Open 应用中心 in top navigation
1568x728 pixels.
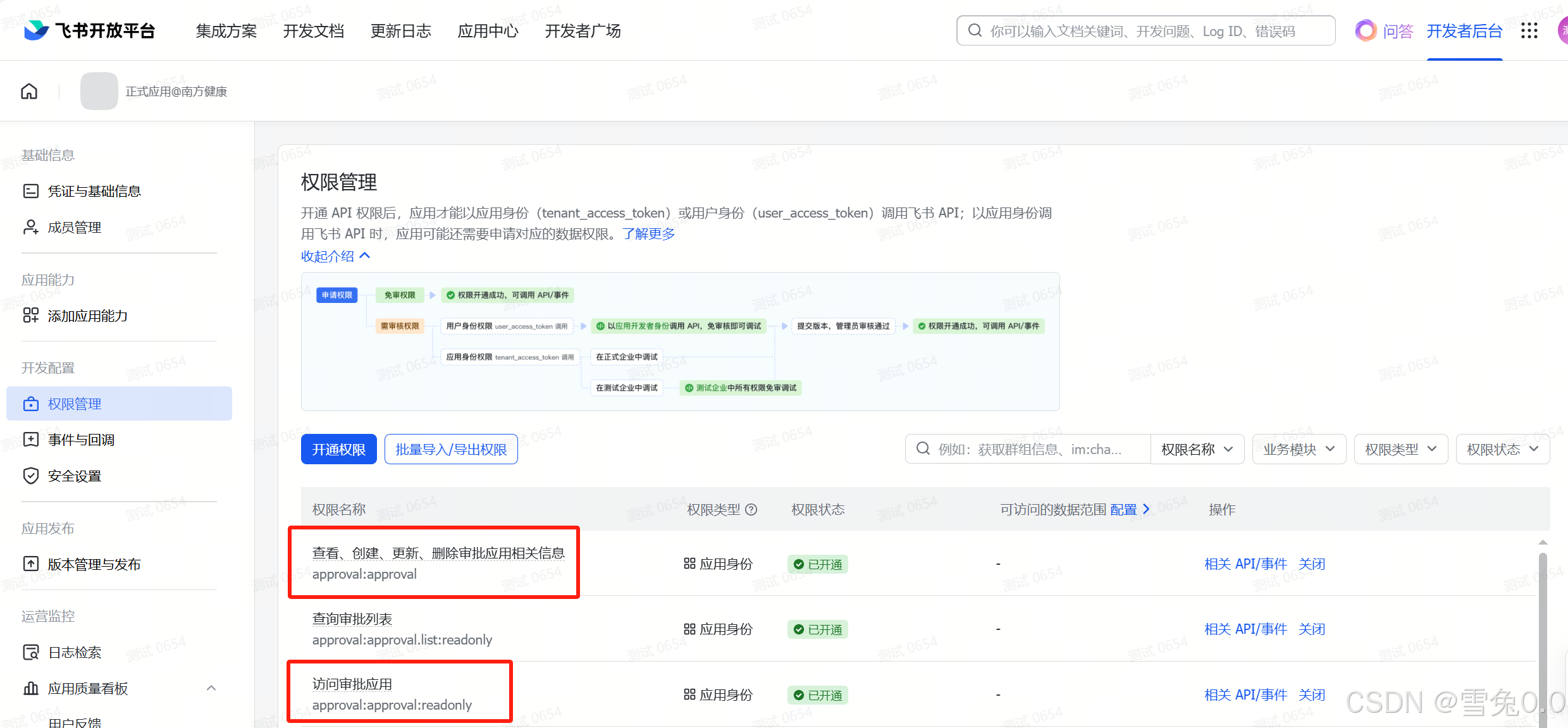(488, 31)
